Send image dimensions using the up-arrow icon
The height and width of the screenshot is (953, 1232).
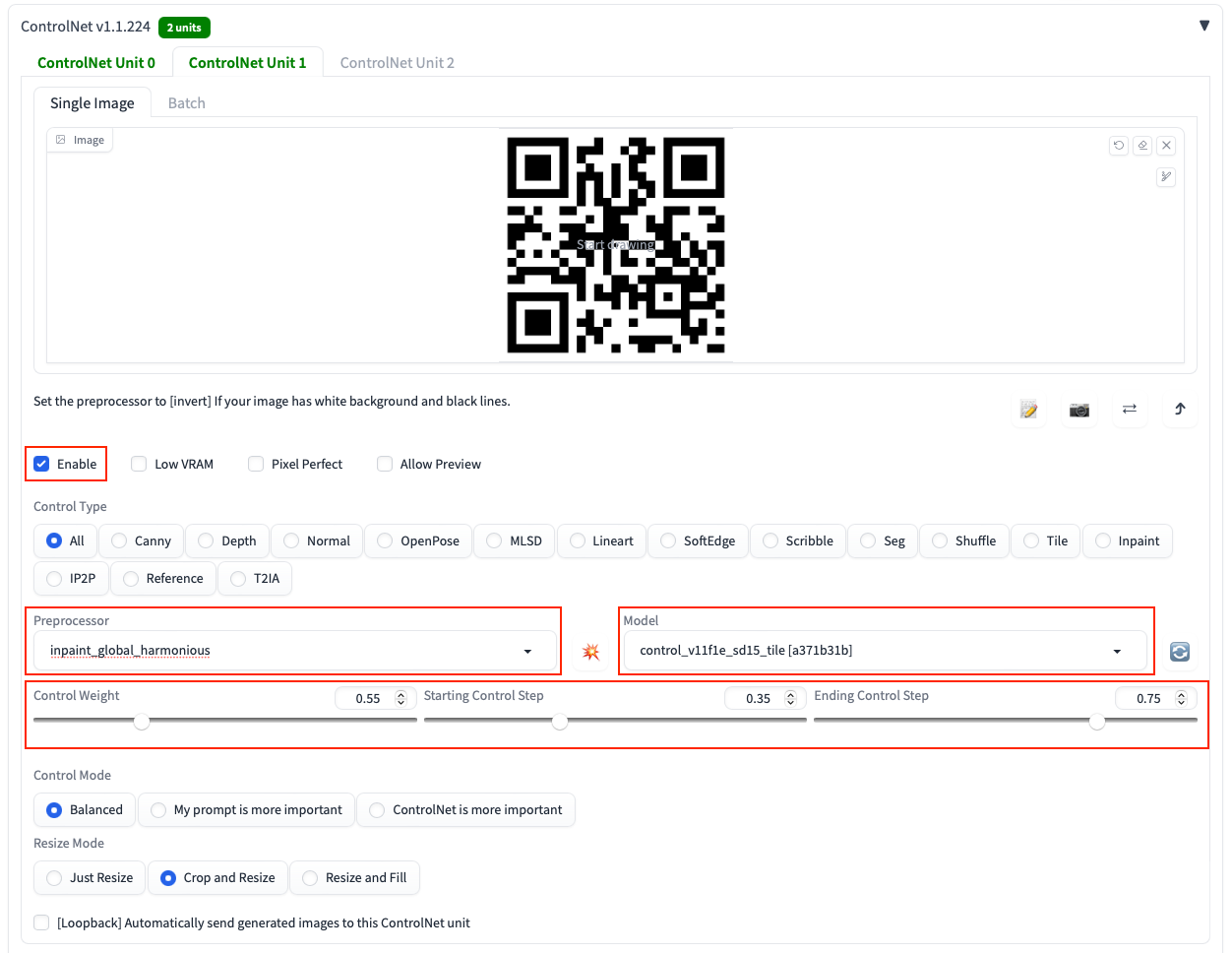(x=1180, y=410)
